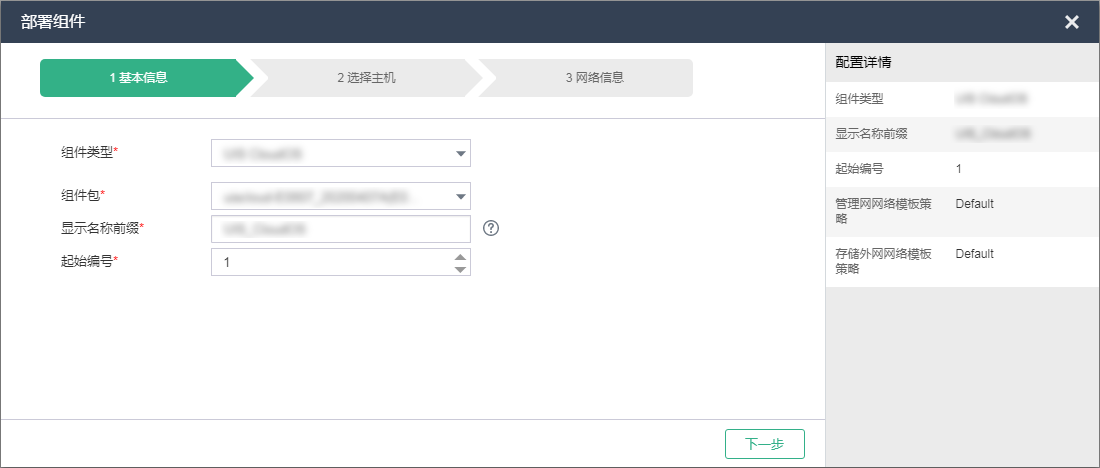Decrease 起始编号 with the down arrow
Image resolution: width=1100 pixels, height=468 pixels.
460,269
